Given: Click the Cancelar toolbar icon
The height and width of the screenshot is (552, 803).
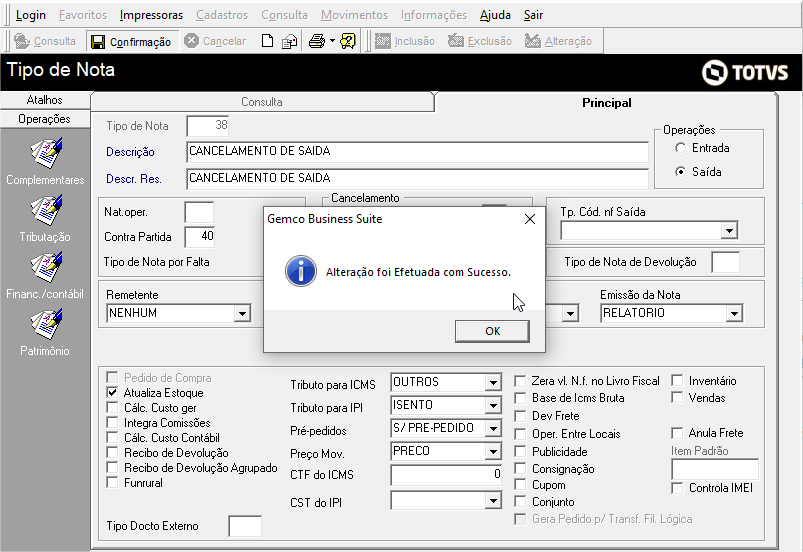Looking at the screenshot, I should click(x=192, y=40).
